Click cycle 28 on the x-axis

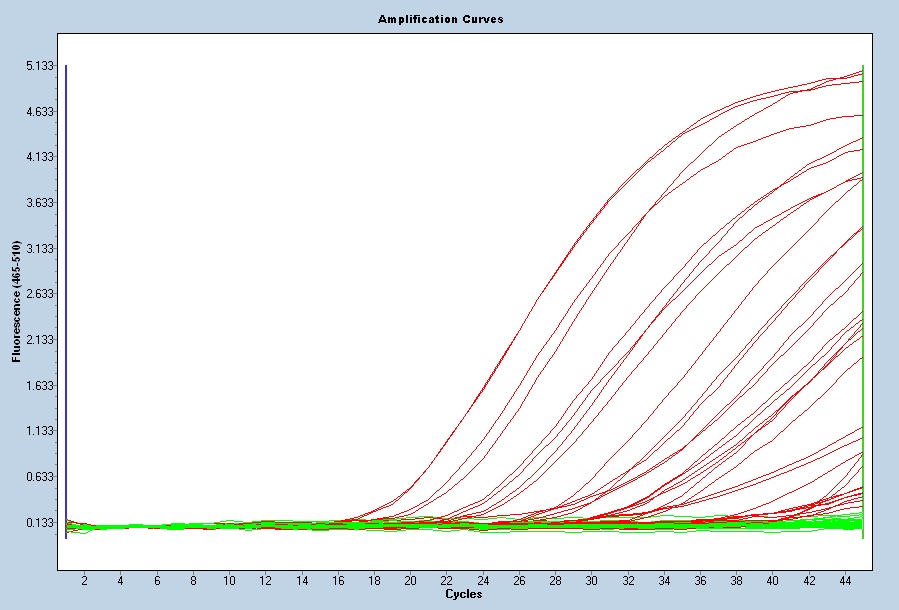(x=555, y=580)
